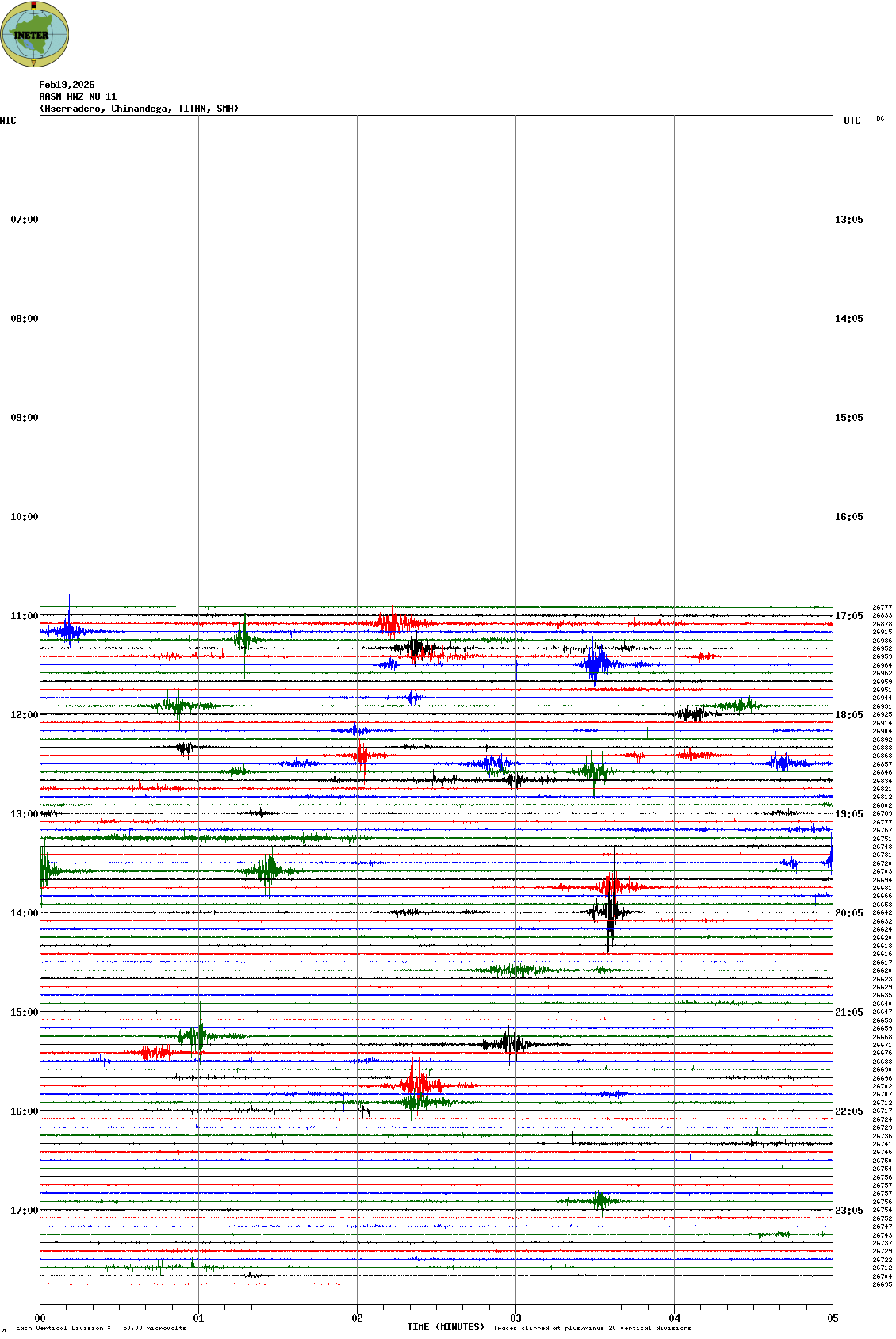
Task: Select the 11:00 local time label
Action: tap(24, 616)
